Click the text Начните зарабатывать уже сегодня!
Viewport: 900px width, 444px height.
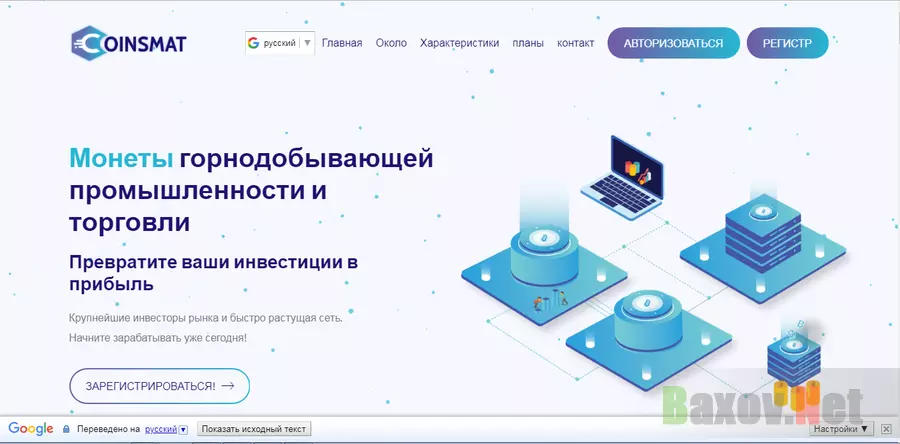tap(158, 338)
